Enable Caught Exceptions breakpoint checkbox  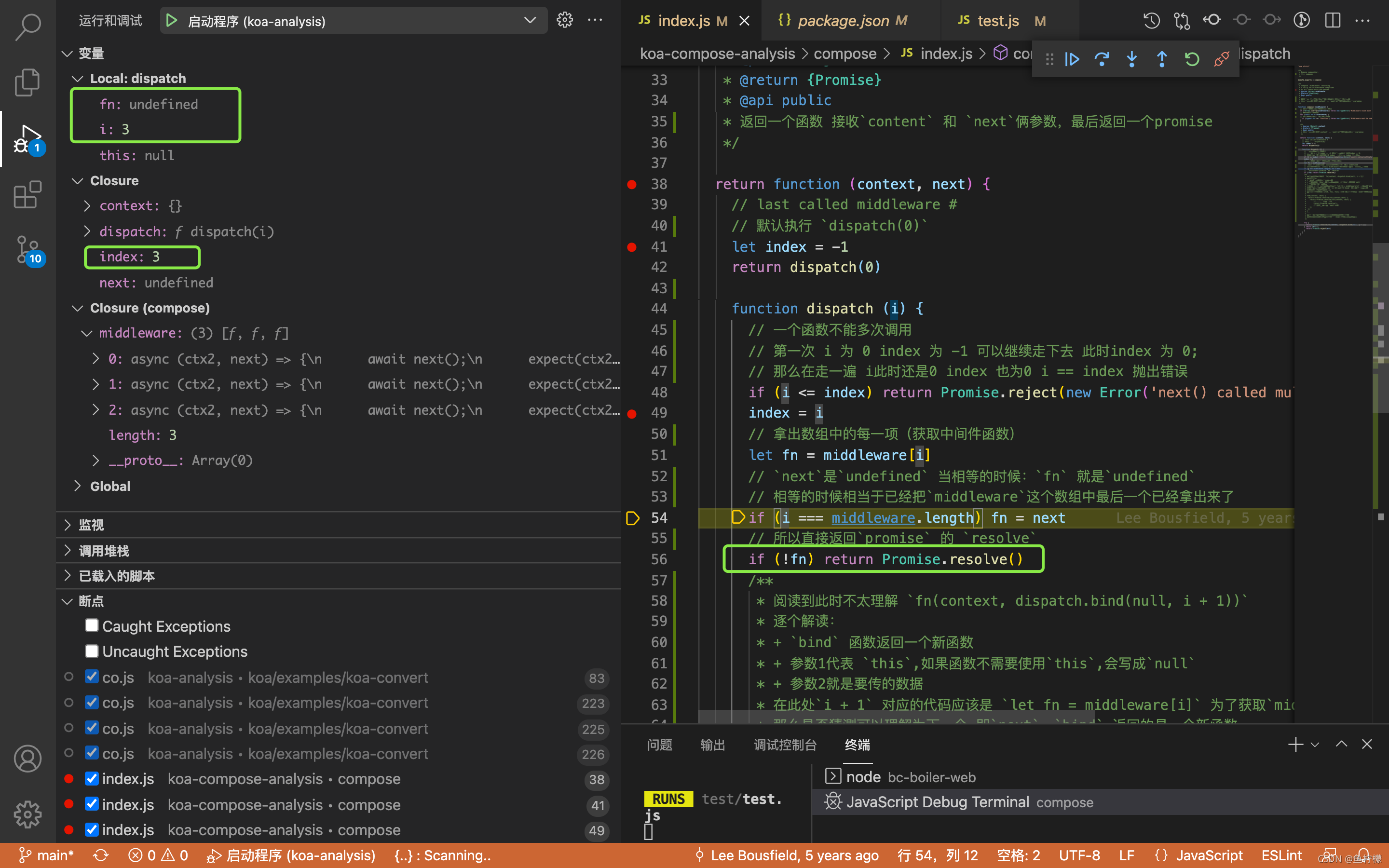92,626
